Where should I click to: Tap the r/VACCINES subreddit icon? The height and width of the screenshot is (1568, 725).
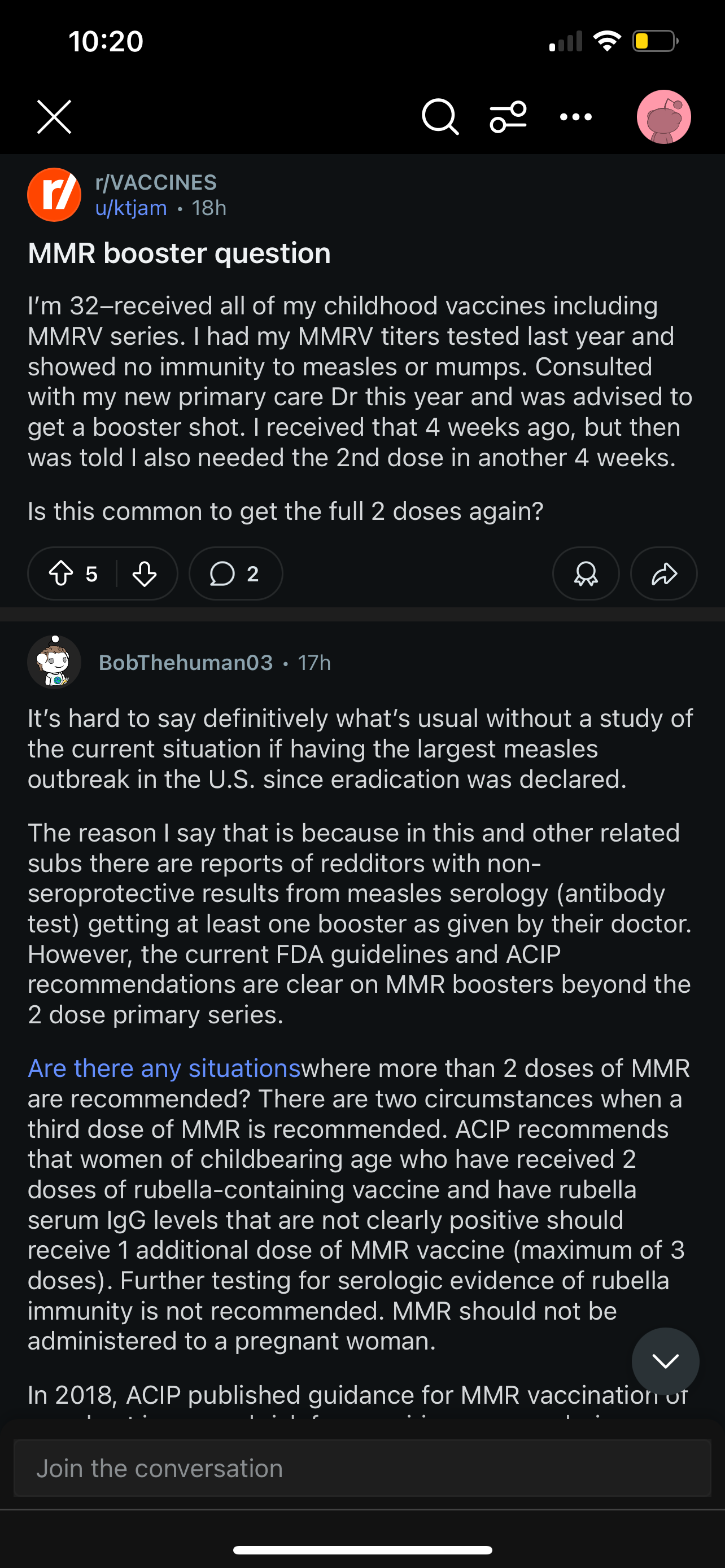click(x=54, y=195)
